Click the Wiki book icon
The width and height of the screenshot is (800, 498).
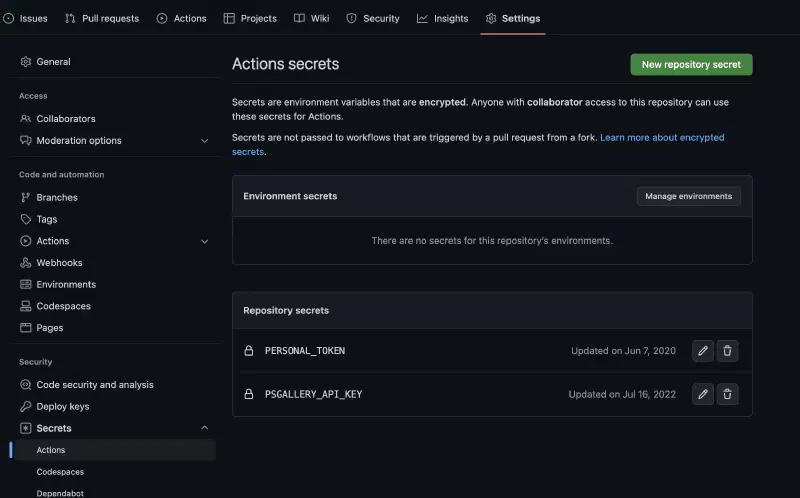tap(299, 18)
